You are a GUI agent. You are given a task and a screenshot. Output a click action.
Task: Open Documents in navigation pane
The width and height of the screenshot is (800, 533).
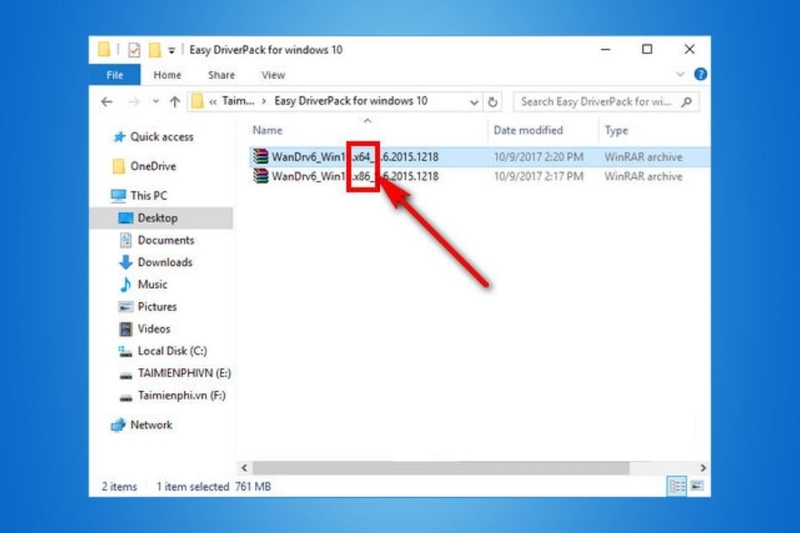pos(166,240)
